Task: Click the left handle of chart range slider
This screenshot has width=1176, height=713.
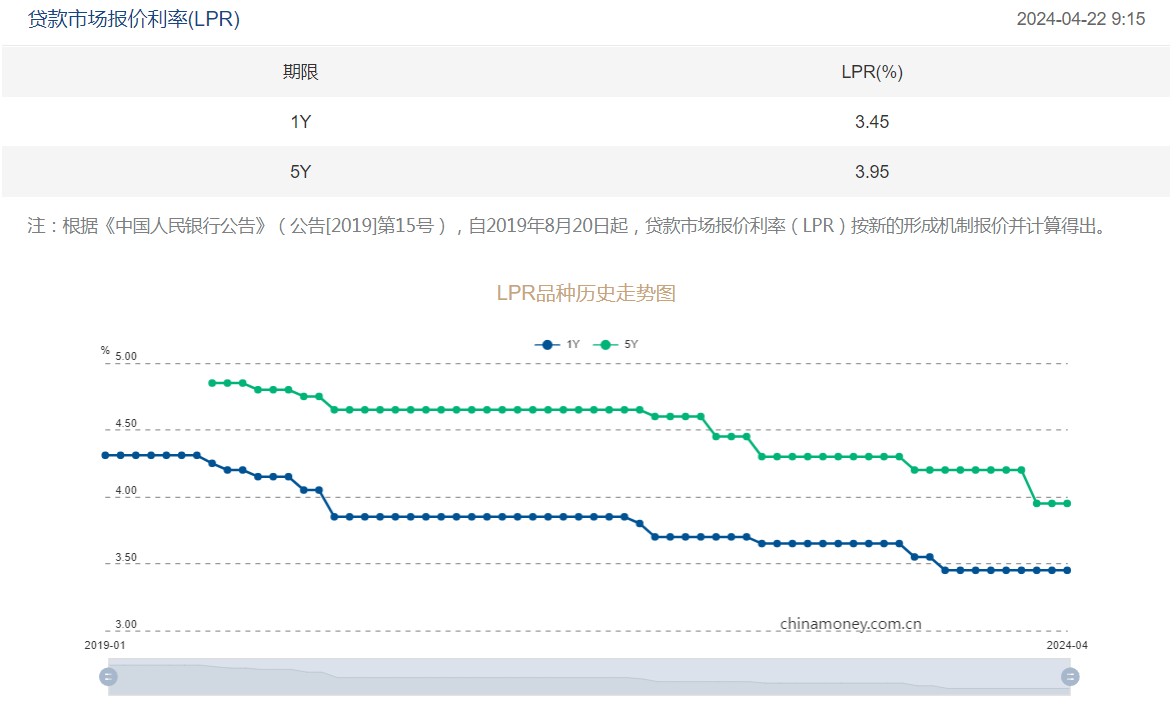Action: [x=108, y=677]
